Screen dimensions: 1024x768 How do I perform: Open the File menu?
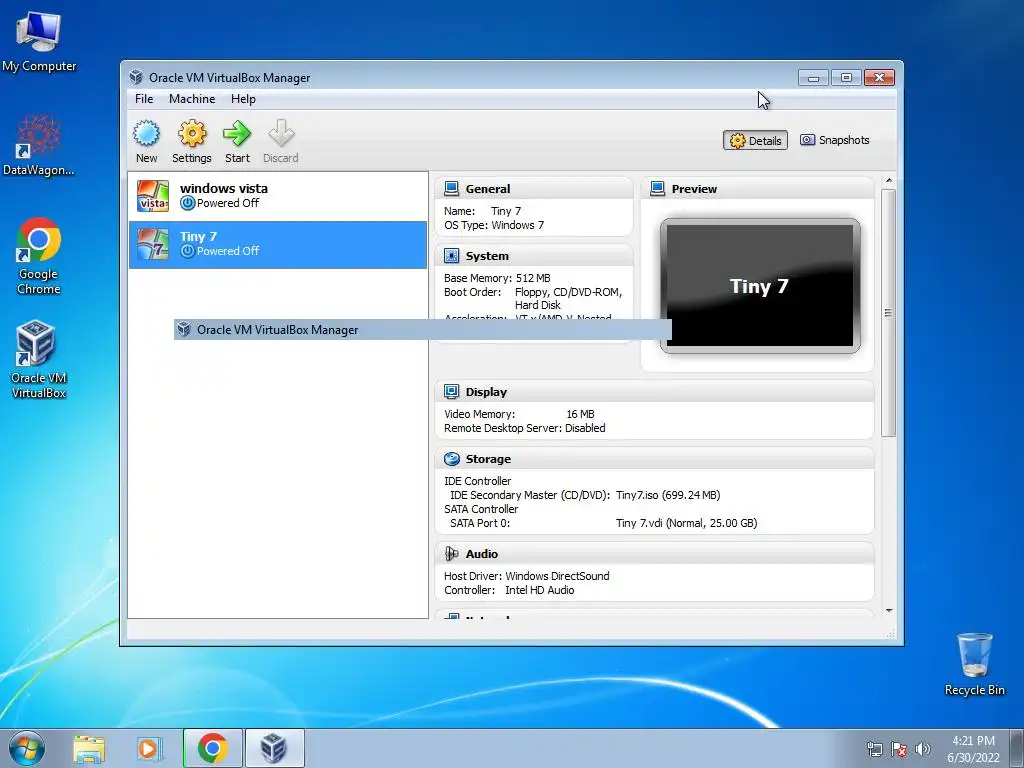(x=144, y=99)
